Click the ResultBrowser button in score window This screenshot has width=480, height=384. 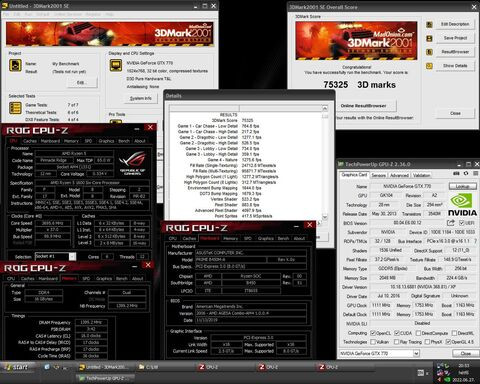455,52
